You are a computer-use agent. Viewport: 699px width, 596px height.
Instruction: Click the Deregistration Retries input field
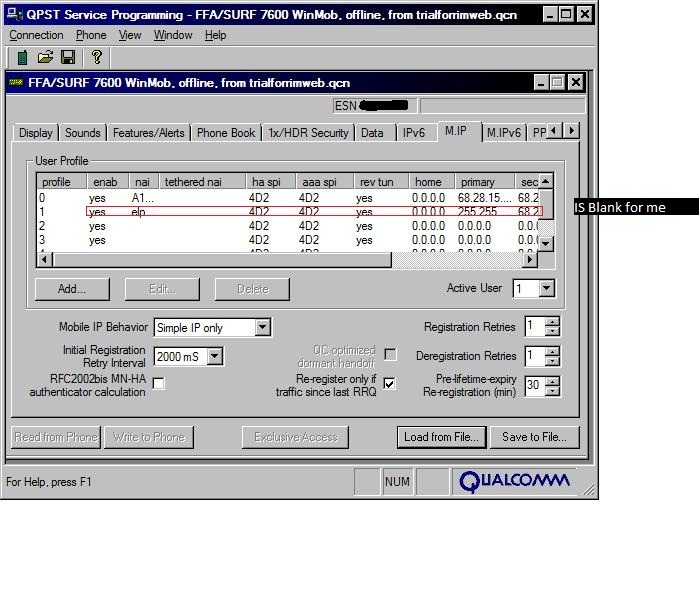click(x=535, y=356)
